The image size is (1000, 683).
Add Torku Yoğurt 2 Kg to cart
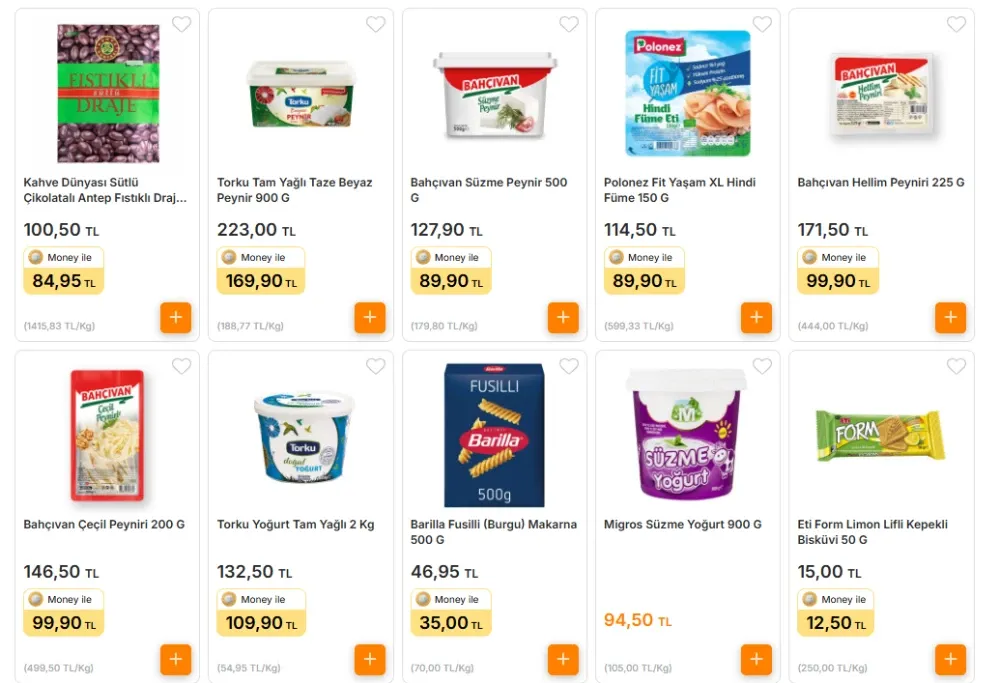coord(369,660)
